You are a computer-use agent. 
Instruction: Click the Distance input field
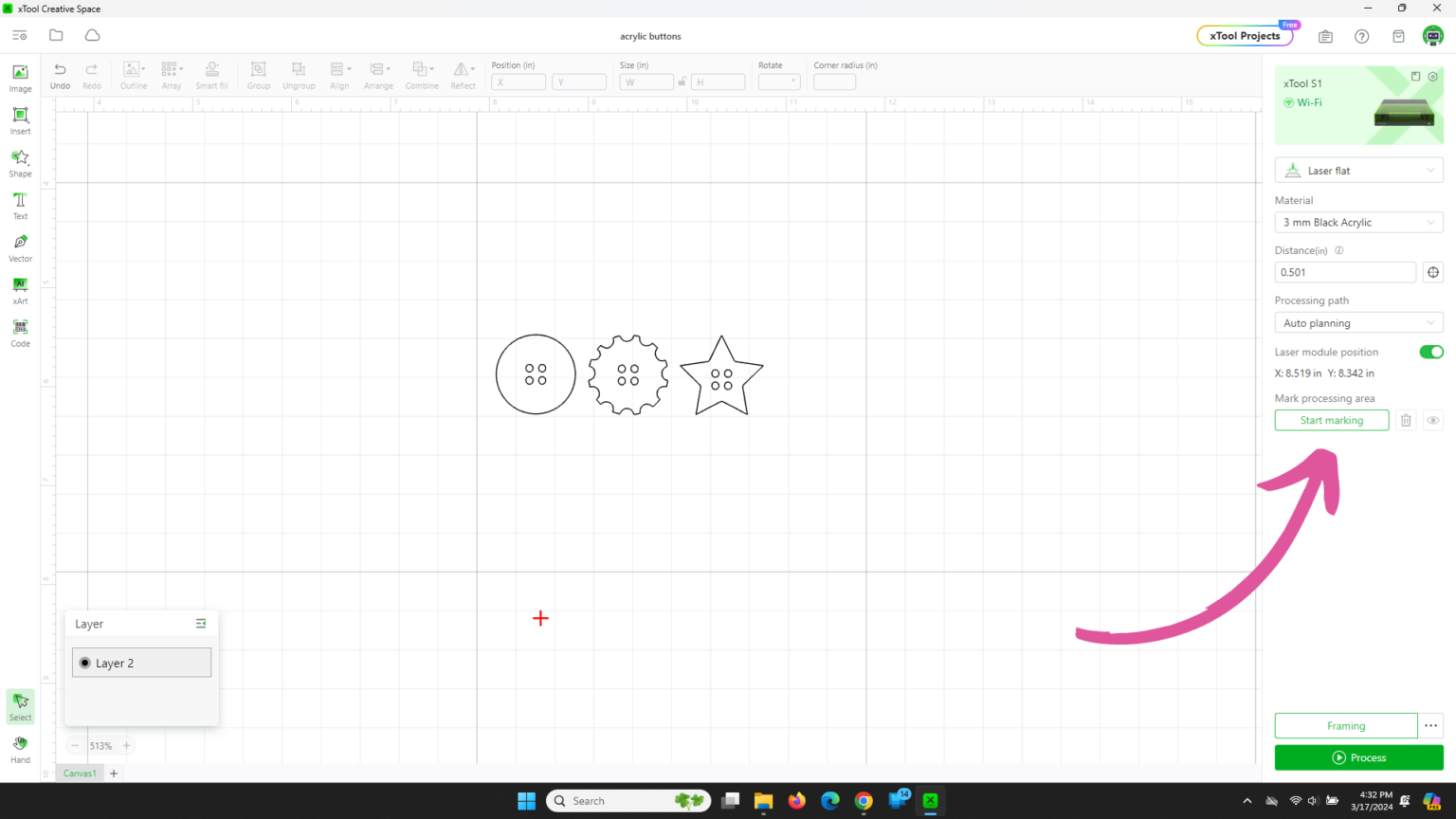pyautogui.click(x=1345, y=272)
